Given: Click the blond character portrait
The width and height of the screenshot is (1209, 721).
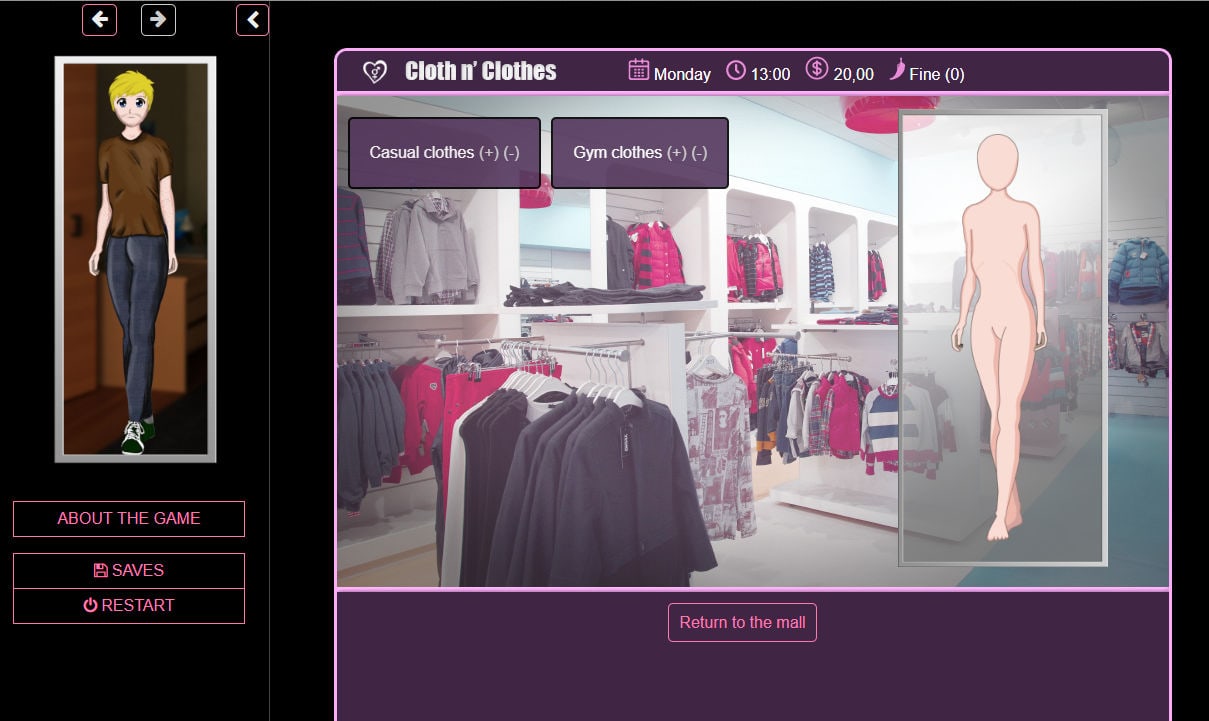Looking at the screenshot, I should pyautogui.click(x=135, y=259).
